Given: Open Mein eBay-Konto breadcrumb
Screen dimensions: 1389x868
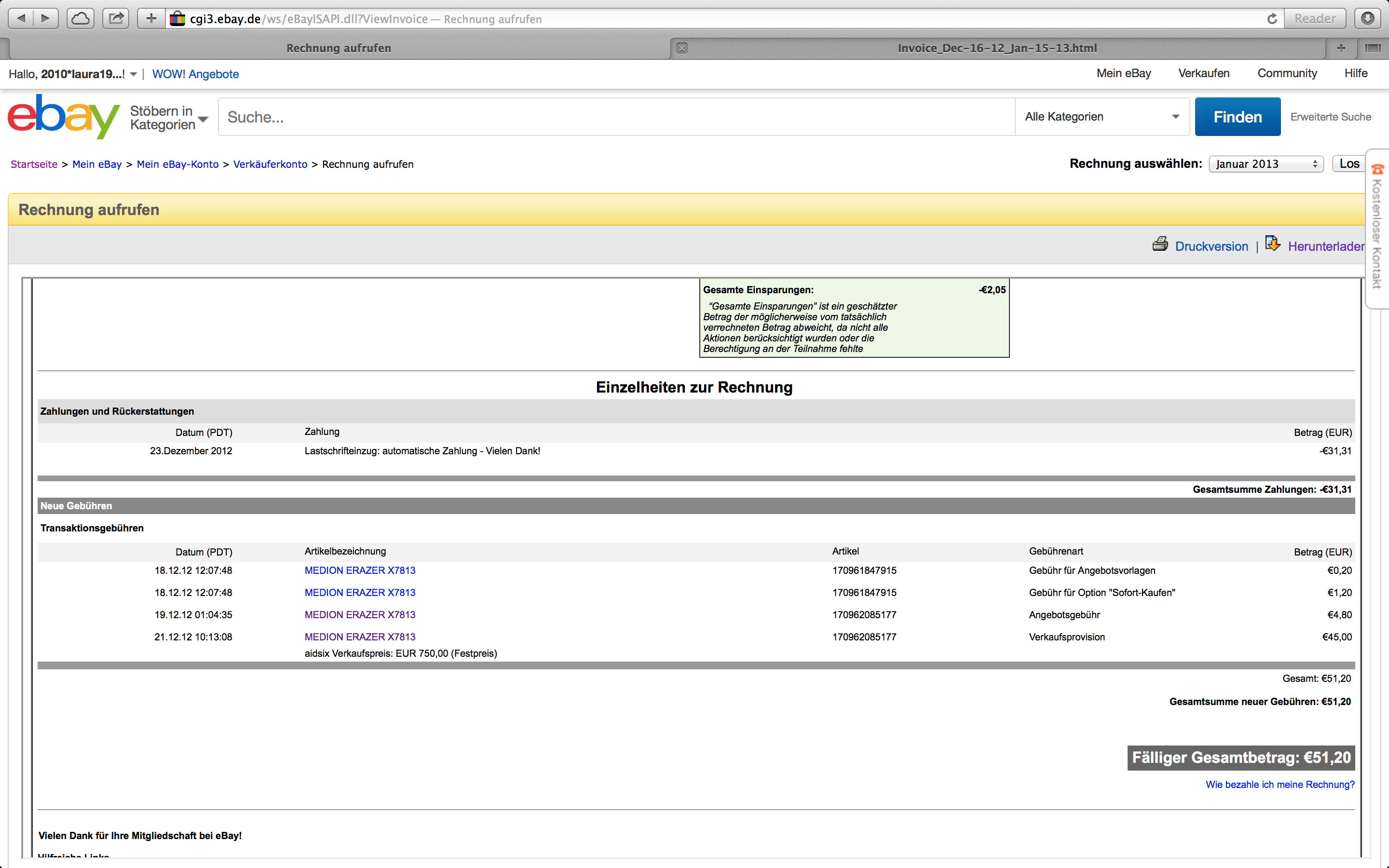Looking at the screenshot, I should 177,164.
